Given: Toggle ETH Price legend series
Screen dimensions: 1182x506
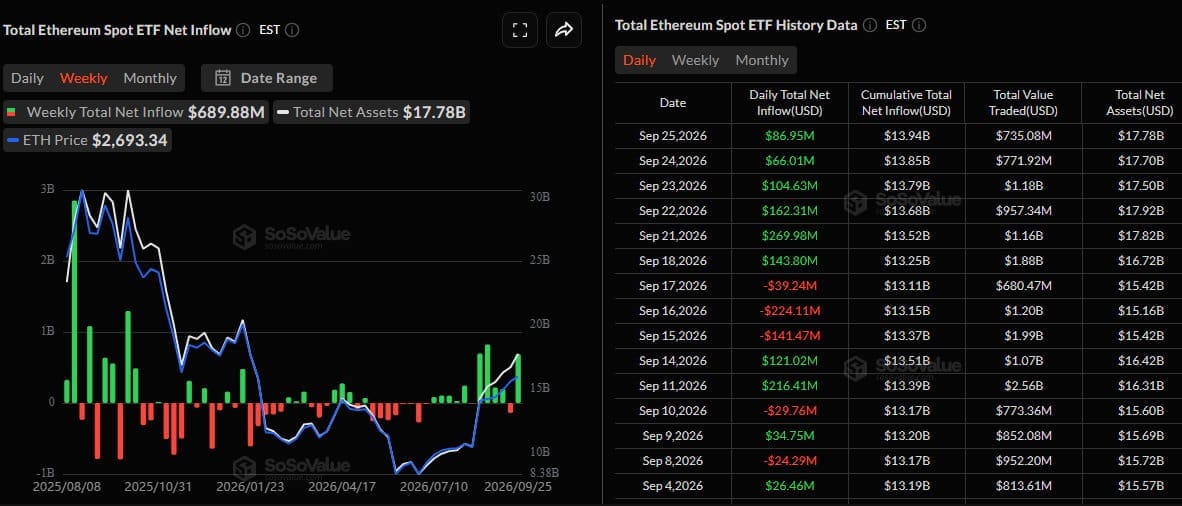Looking at the screenshot, I should pos(87,140).
